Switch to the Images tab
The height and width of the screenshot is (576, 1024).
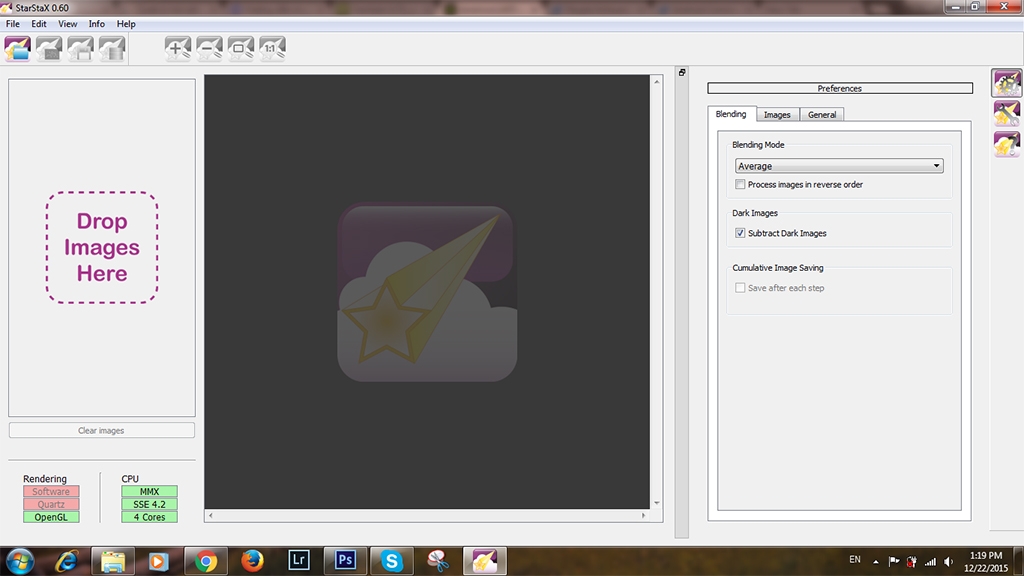777,114
